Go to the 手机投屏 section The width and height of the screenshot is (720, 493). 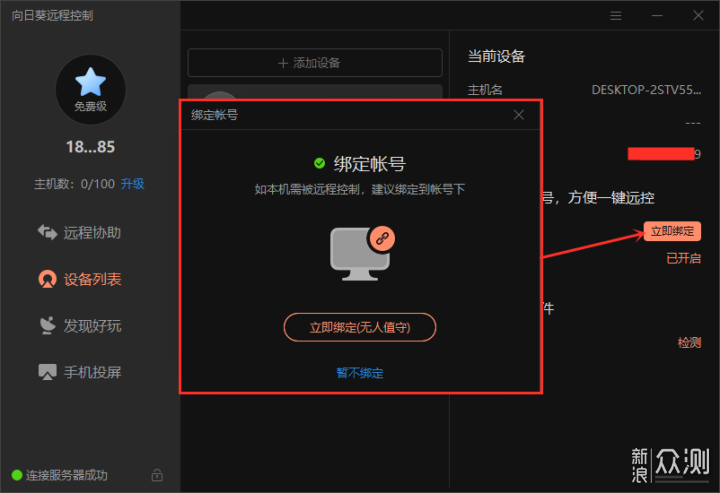point(79,372)
